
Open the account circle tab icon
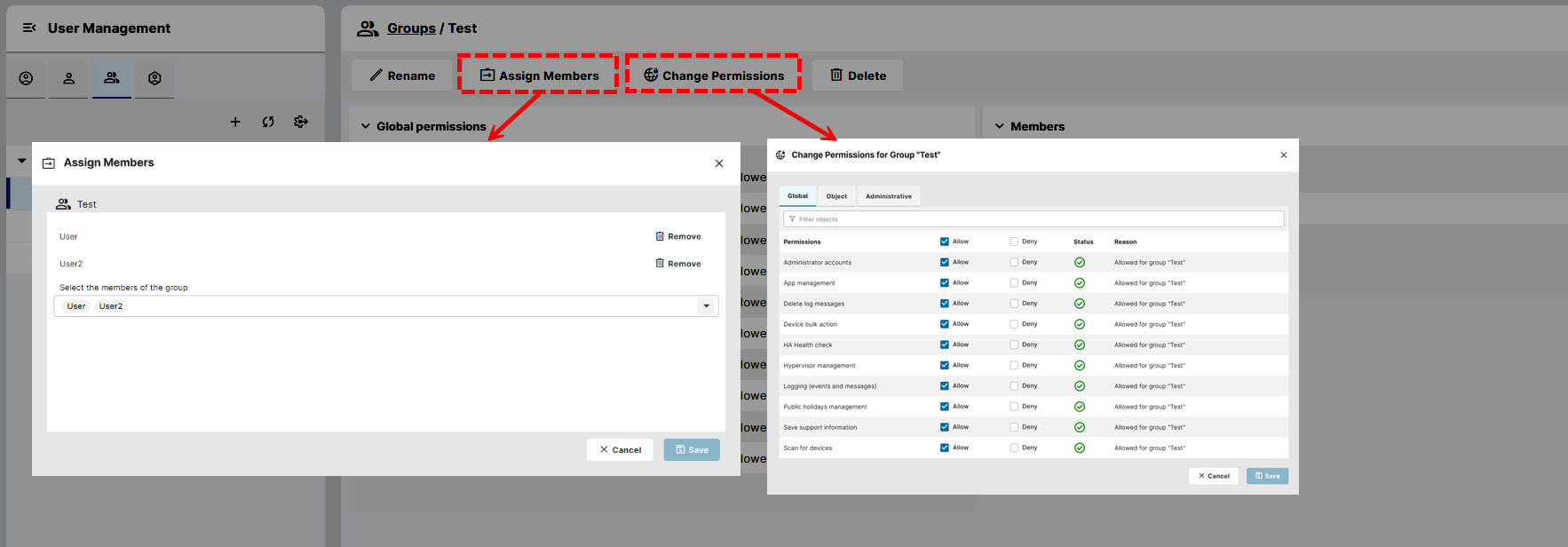pyautogui.click(x=26, y=78)
